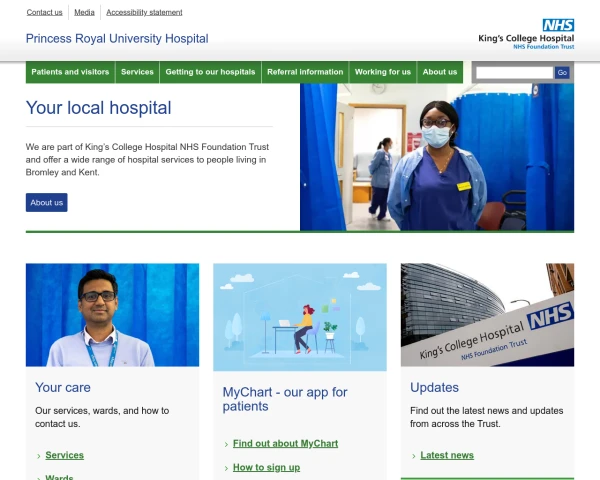The image size is (600, 480).
Task: Open the Referral information menu
Action: click(x=305, y=72)
